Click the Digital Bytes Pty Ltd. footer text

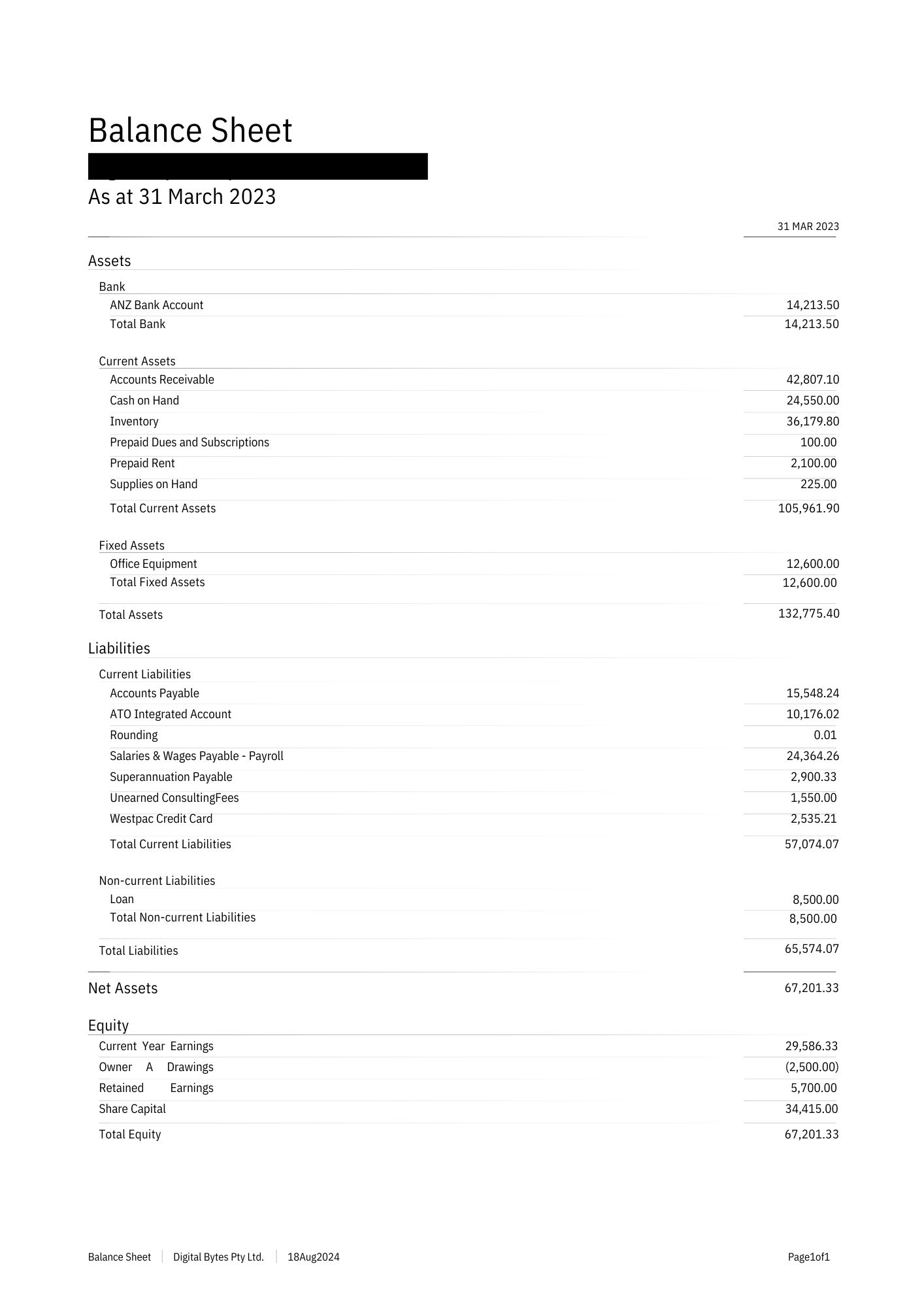pos(218,1257)
